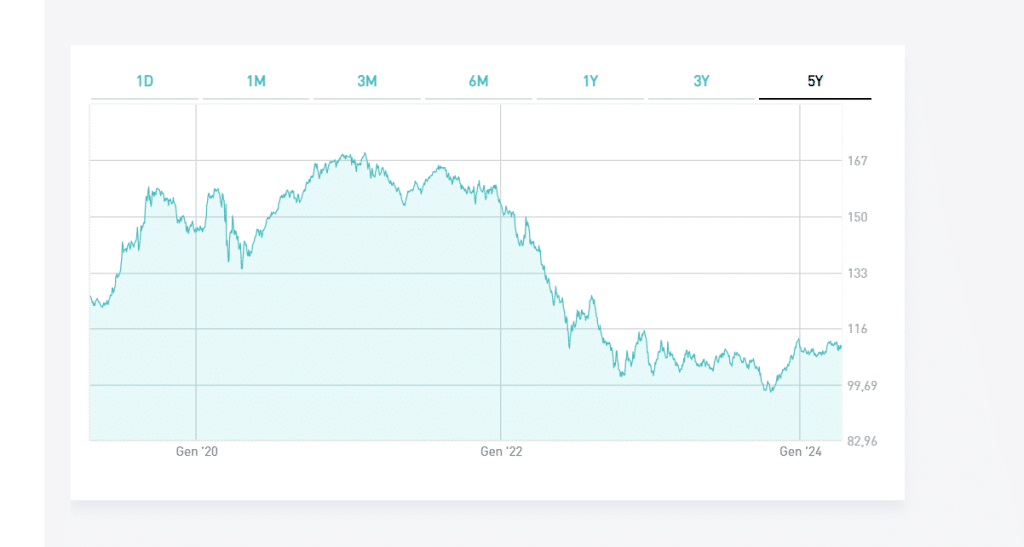The image size is (1024, 547).
Task: Select the 3Y period tab
Action: (701, 81)
